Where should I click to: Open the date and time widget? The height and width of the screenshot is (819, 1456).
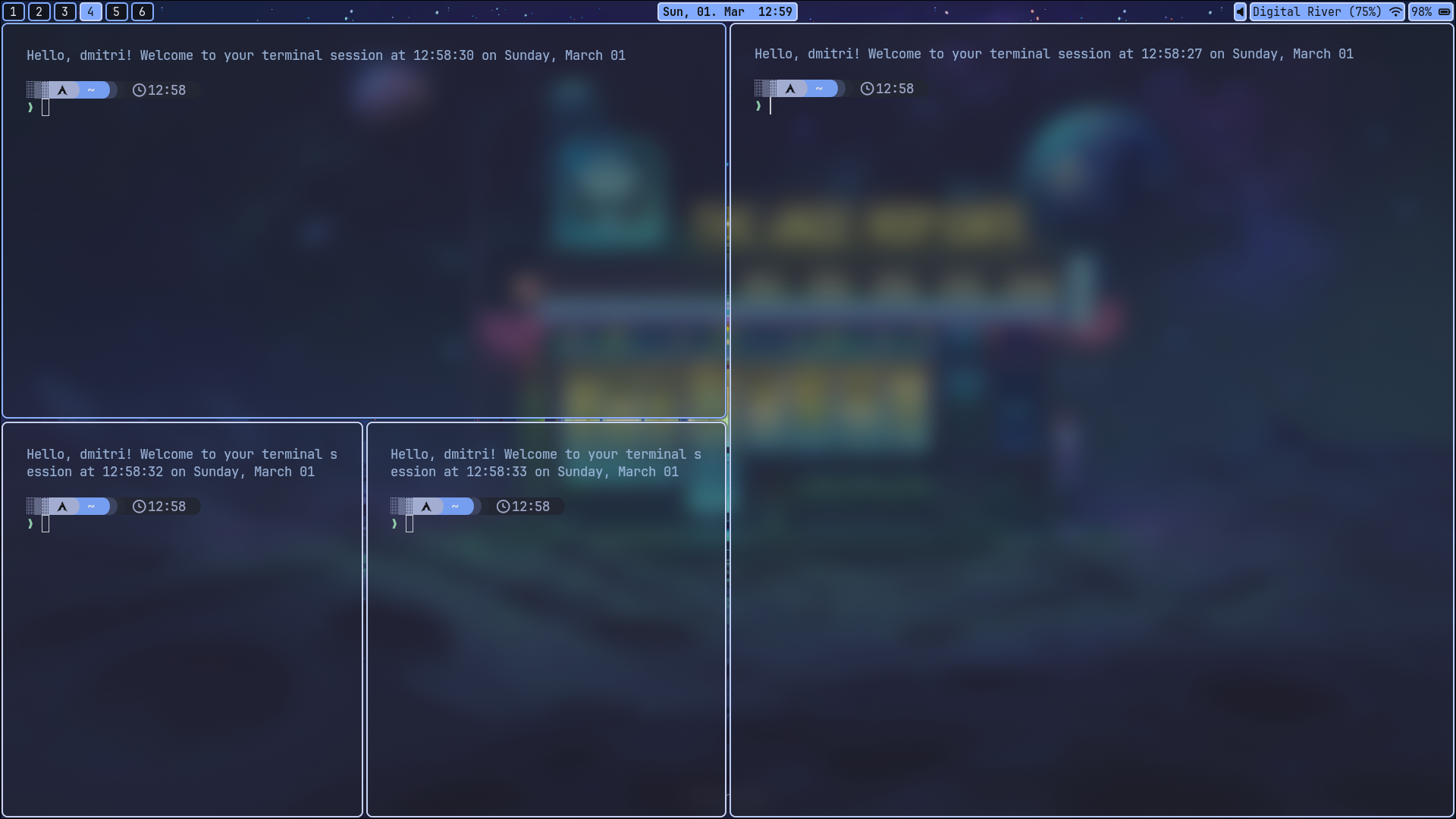click(727, 11)
